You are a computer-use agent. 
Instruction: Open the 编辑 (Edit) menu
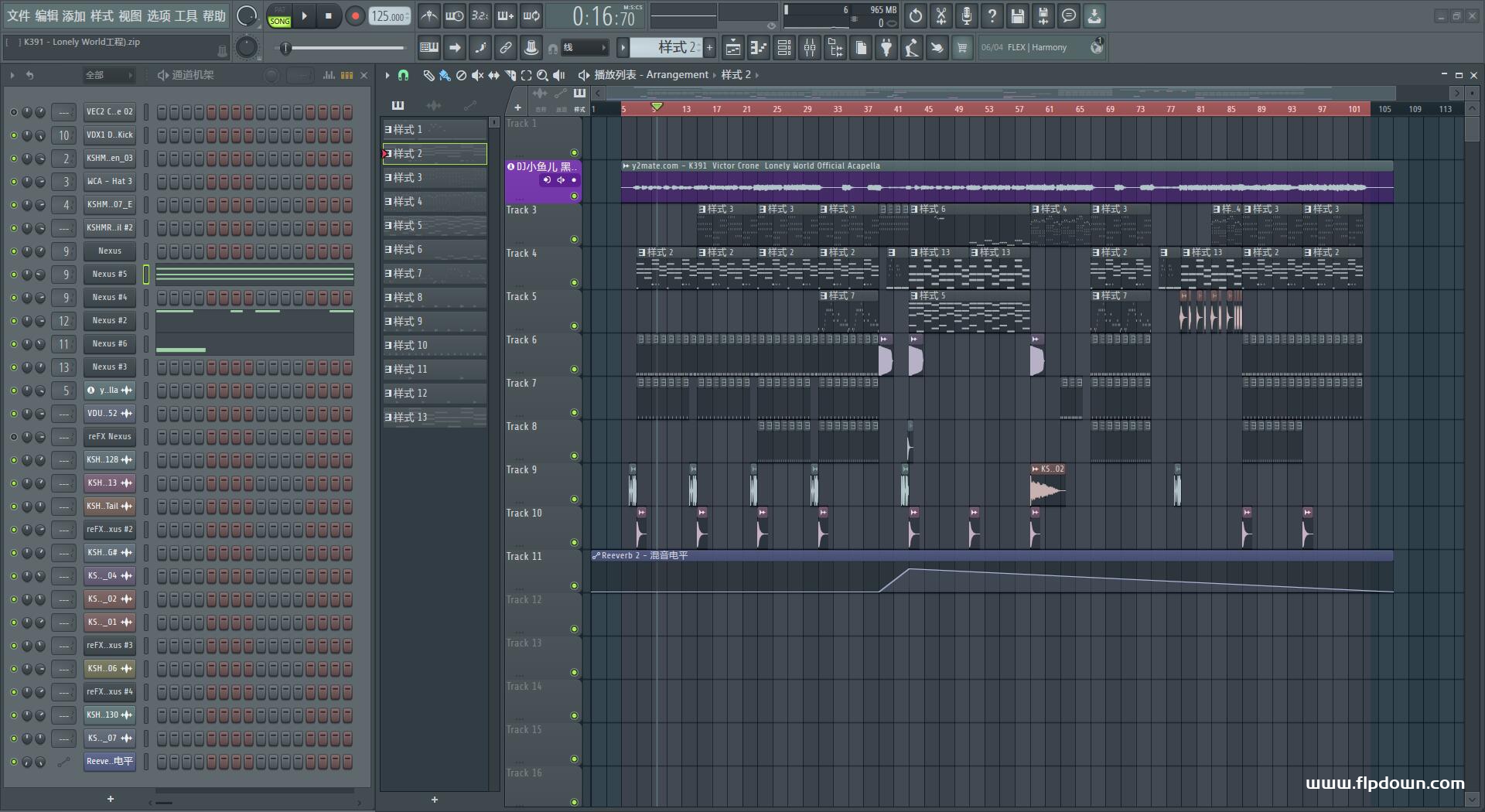[46, 15]
